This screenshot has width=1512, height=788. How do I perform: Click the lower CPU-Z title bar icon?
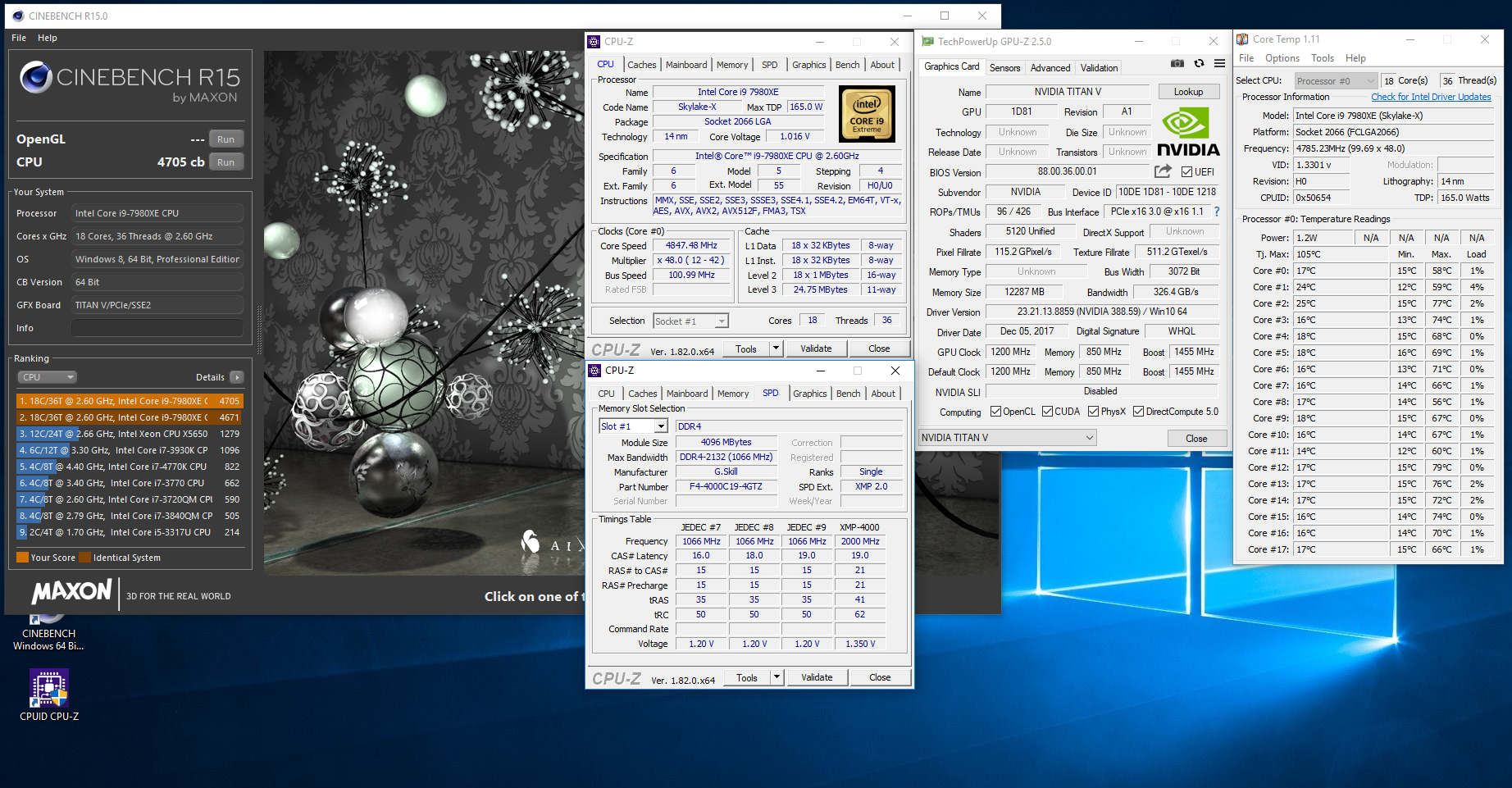click(x=594, y=371)
